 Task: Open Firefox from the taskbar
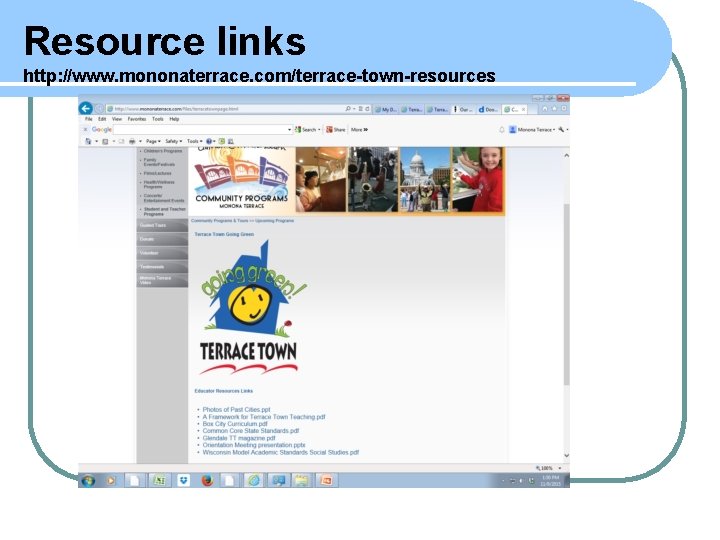[207, 480]
